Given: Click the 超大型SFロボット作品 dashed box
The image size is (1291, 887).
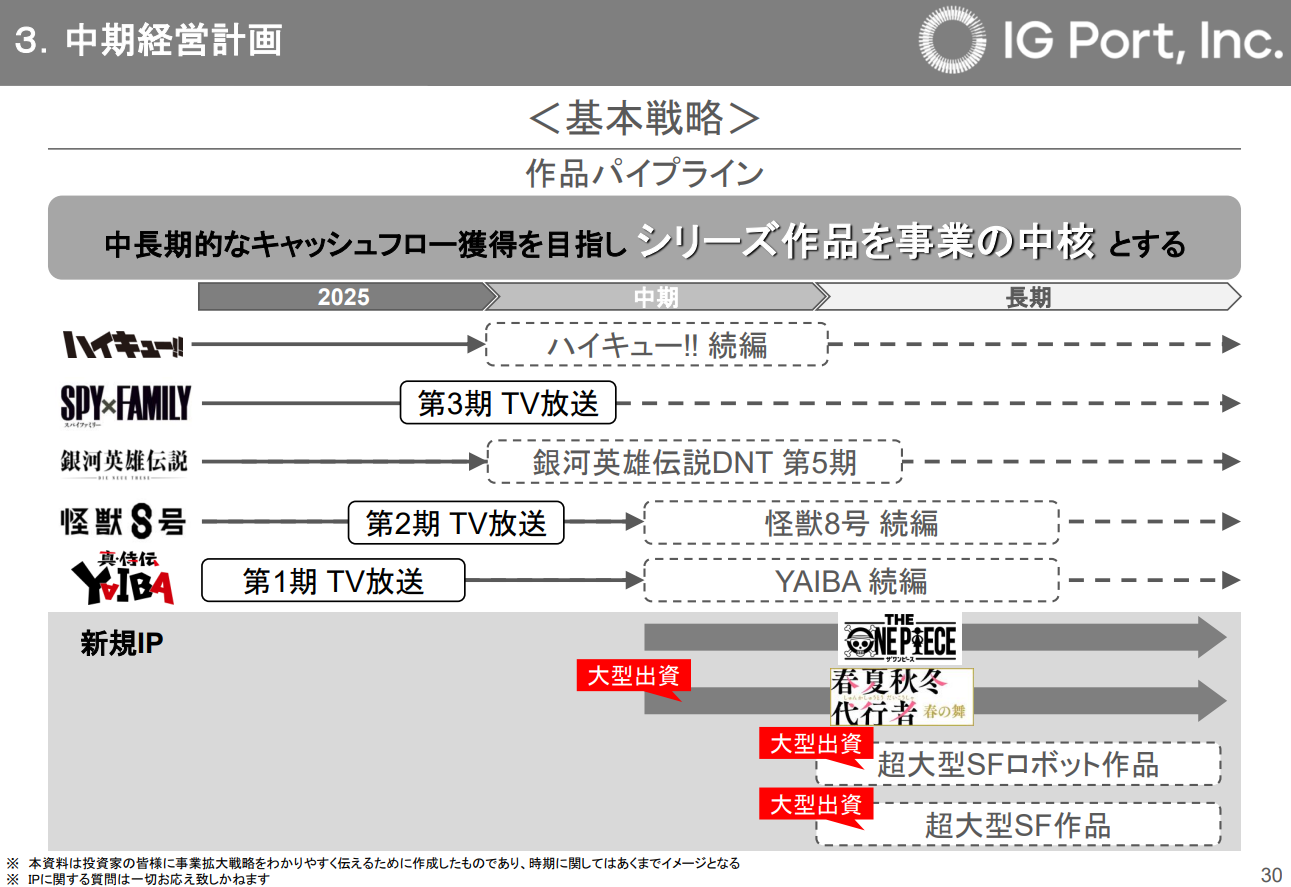Looking at the screenshot, I should [1018, 765].
